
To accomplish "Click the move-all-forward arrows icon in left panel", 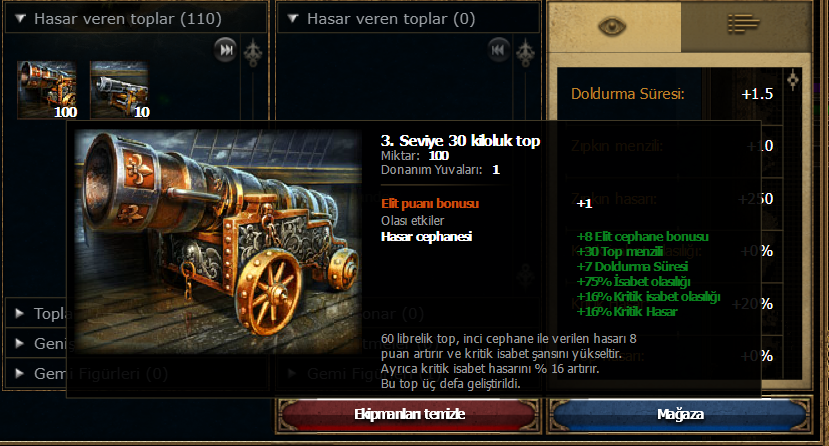I will [x=226, y=50].
